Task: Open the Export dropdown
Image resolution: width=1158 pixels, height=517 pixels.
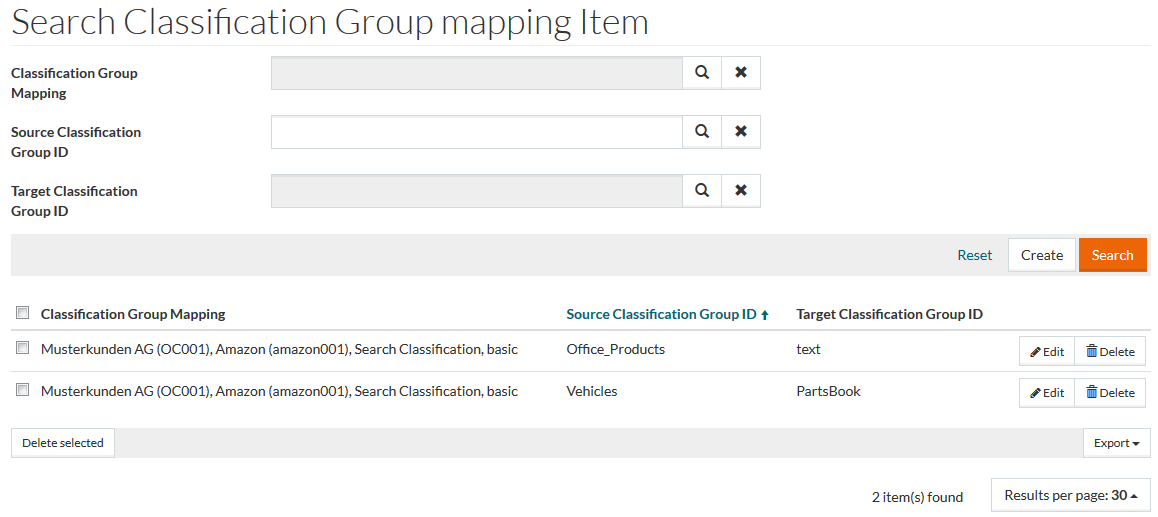Action: [x=1116, y=443]
